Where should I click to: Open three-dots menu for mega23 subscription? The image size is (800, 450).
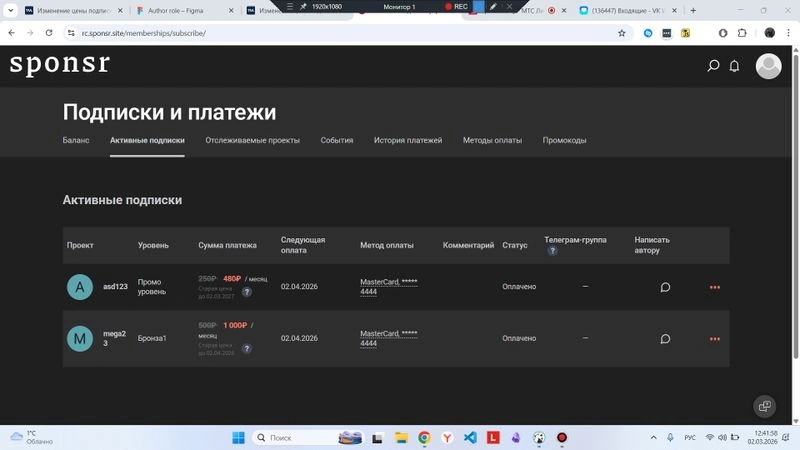(715, 339)
